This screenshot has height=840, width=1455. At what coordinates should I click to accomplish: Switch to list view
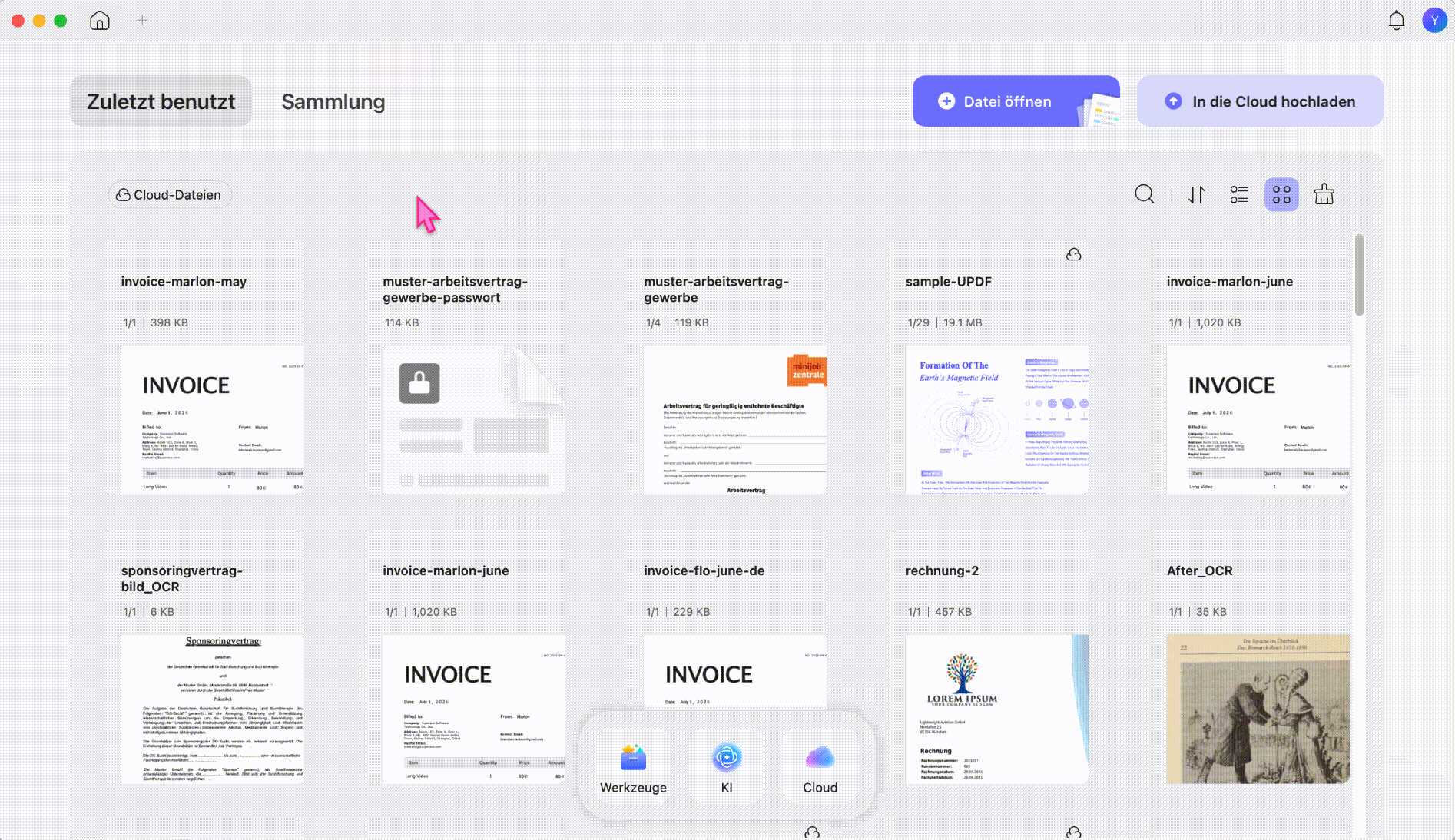click(x=1239, y=195)
